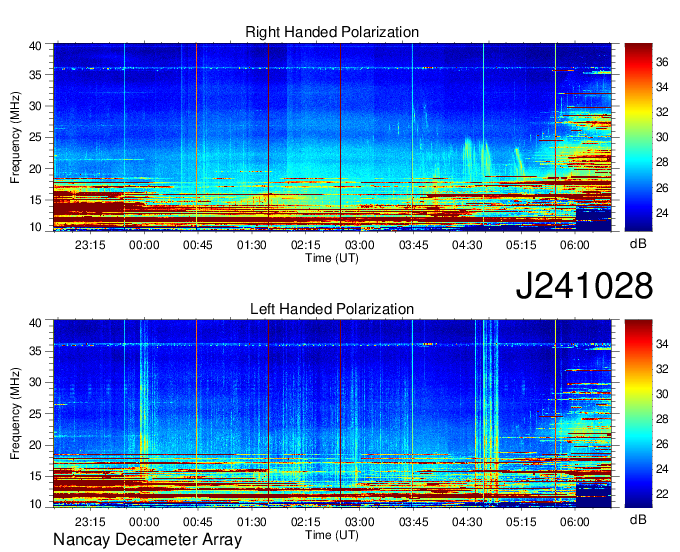
Task: Click the "dB" label of Right Handed color bar
Action: (638, 244)
